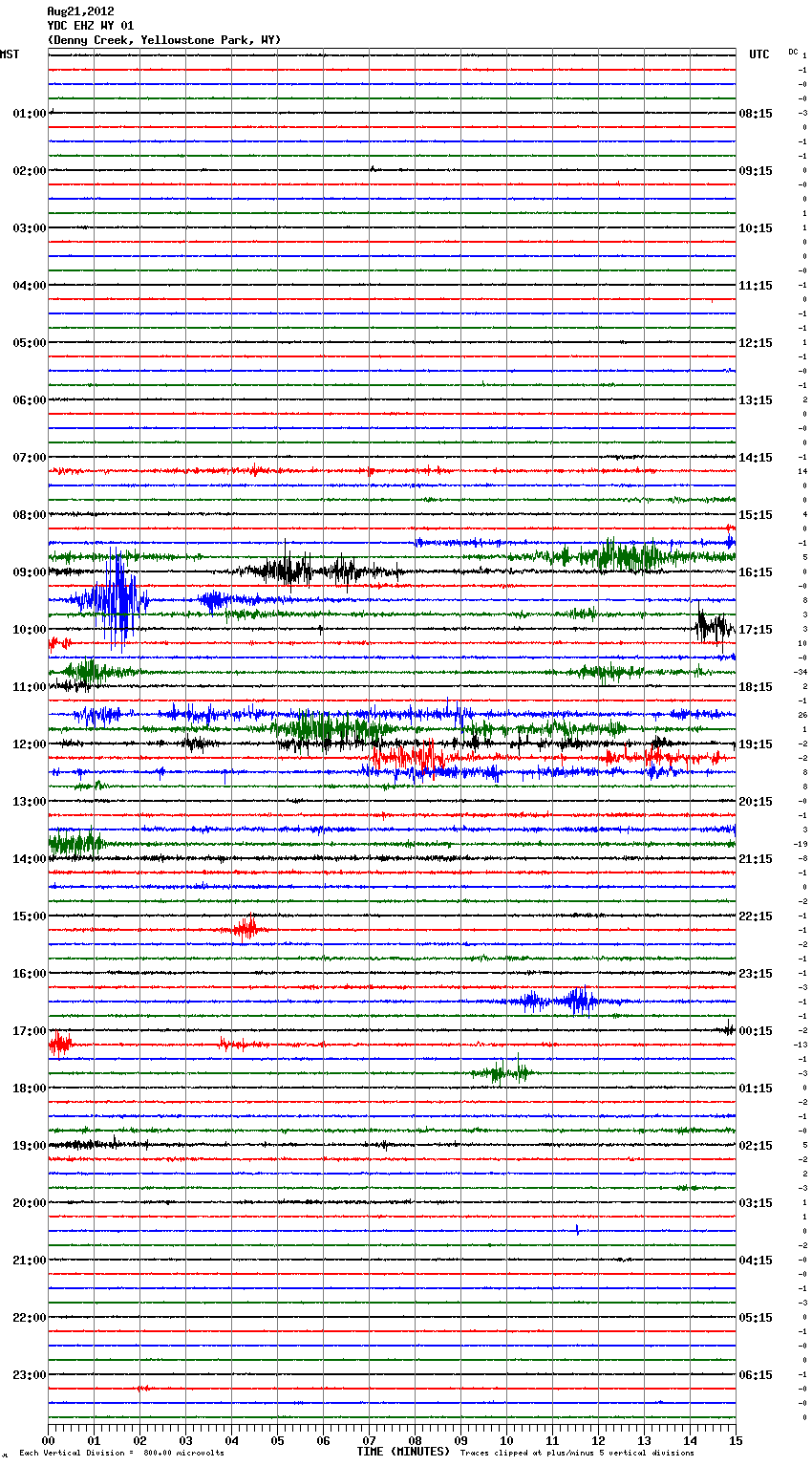The image size is (812, 1466).
Task: Click the "15" minute label on the axis
Action: click(736, 1440)
